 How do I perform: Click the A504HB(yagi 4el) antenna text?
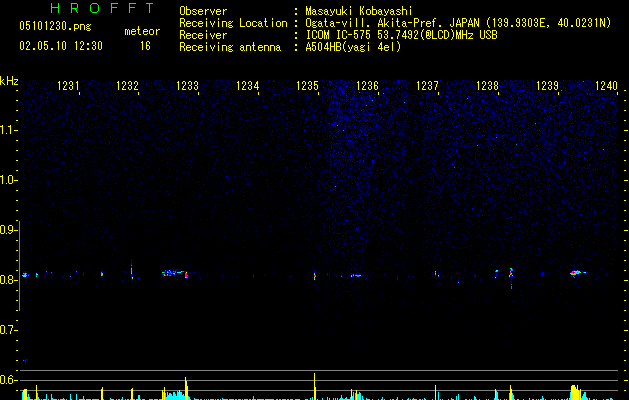pyautogui.click(x=353, y=47)
